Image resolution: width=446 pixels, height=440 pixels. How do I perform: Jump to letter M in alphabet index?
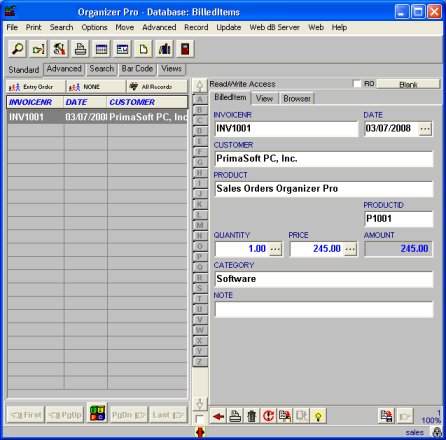click(x=200, y=225)
